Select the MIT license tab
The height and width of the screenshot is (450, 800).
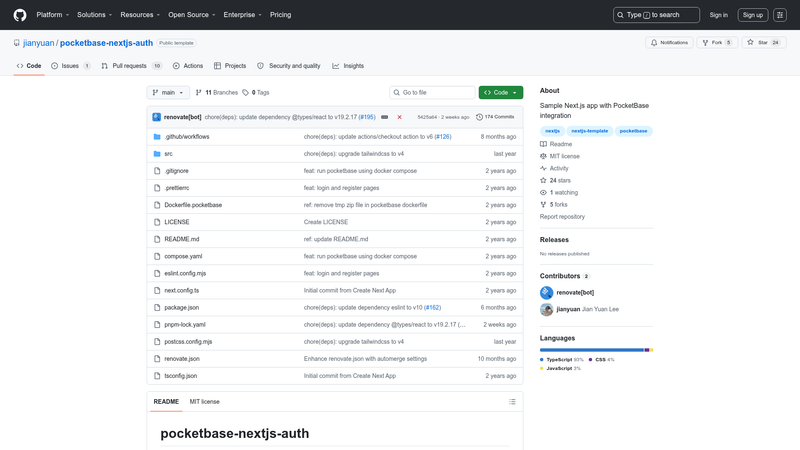tap(205, 402)
